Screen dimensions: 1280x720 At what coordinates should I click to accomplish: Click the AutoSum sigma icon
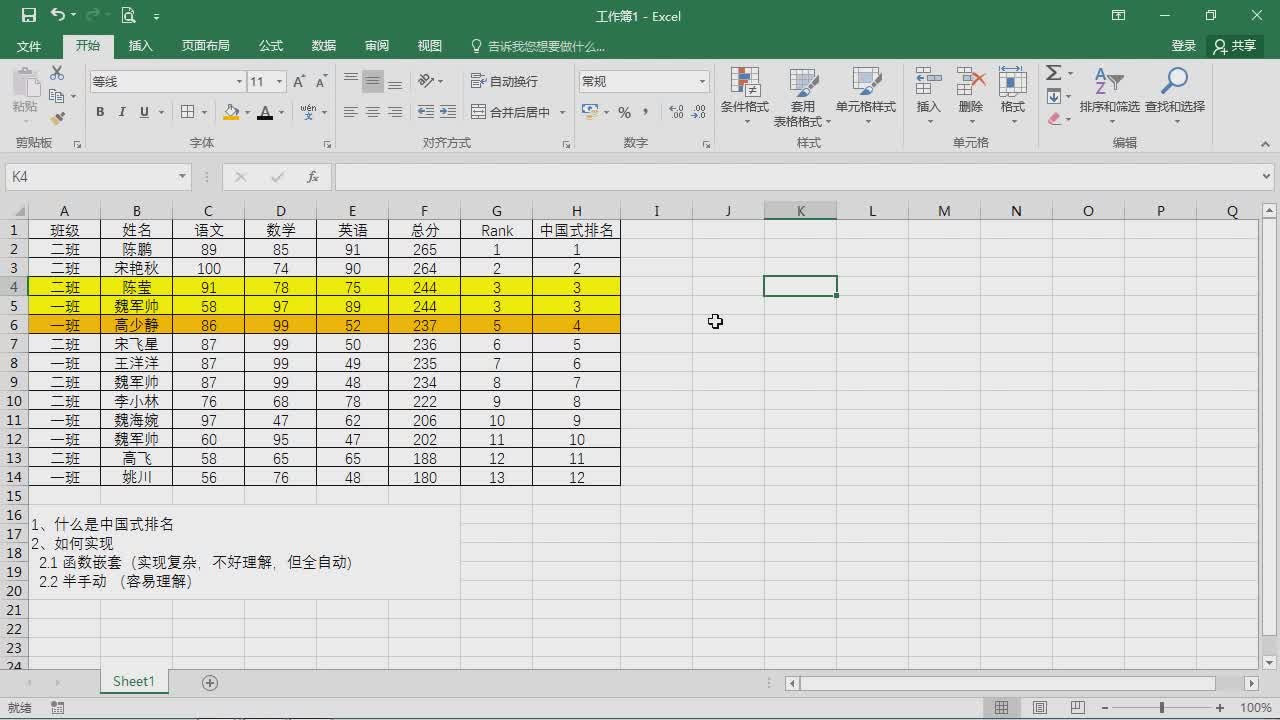pyautogui.click(x=1053, y=73)
